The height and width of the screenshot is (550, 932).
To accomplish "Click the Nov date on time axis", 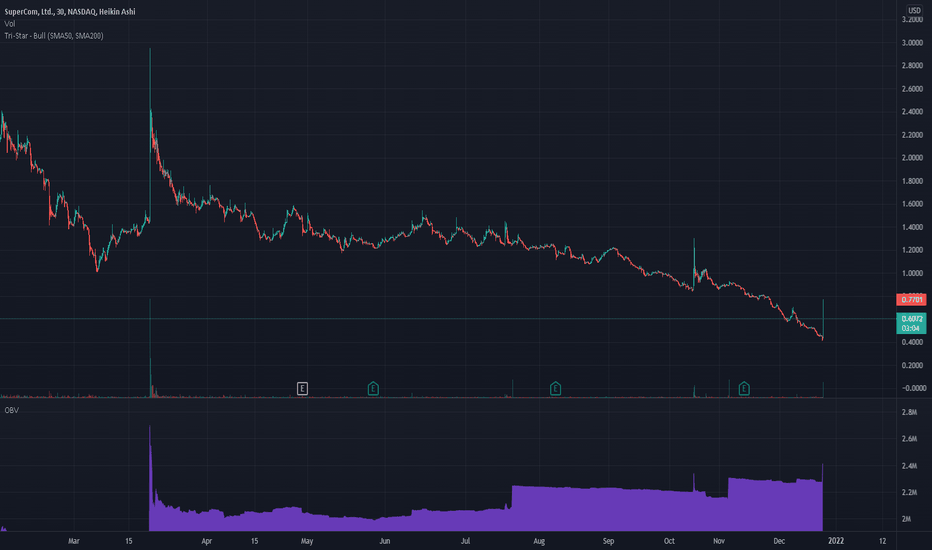I will click(x=719, y=541).
